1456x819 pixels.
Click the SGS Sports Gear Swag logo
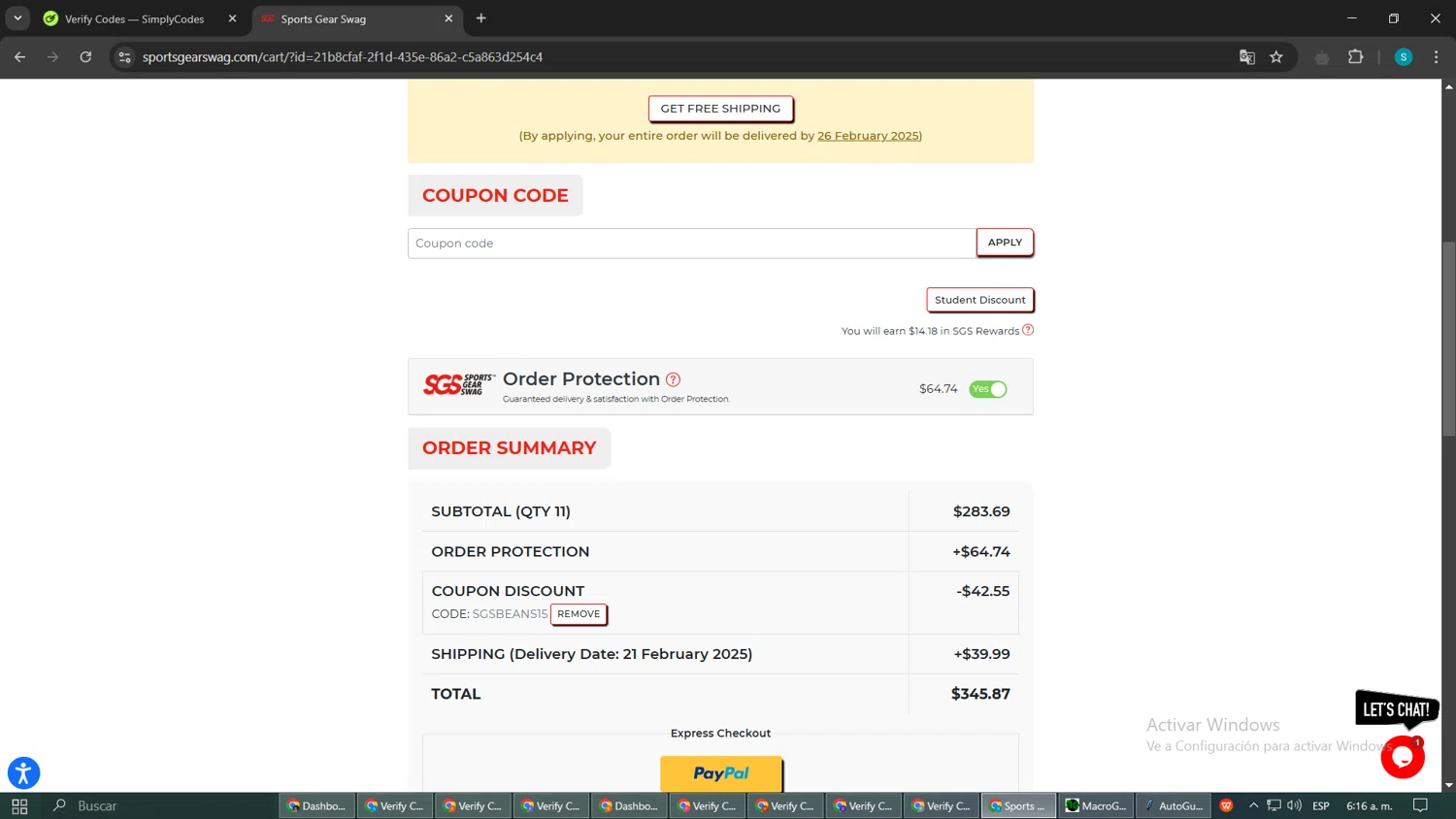click(x=459, y=385)
